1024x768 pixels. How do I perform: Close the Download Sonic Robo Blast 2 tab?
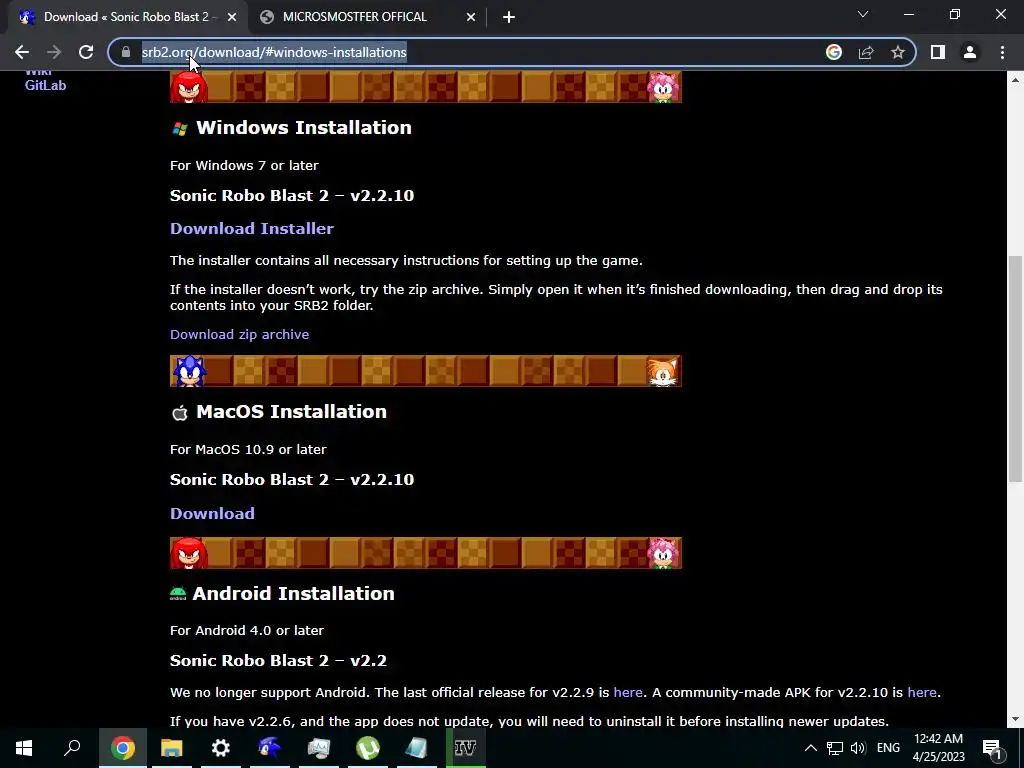click(232, 17)
